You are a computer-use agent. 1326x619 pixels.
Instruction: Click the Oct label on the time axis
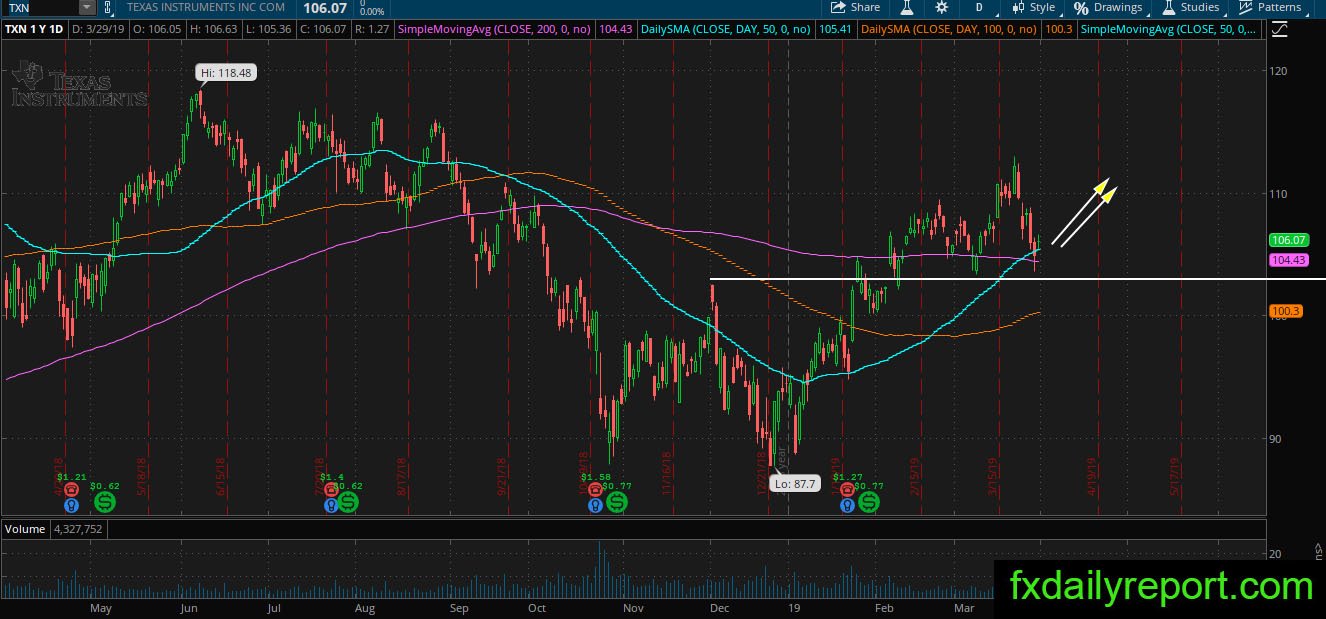(x=537, y=607)
